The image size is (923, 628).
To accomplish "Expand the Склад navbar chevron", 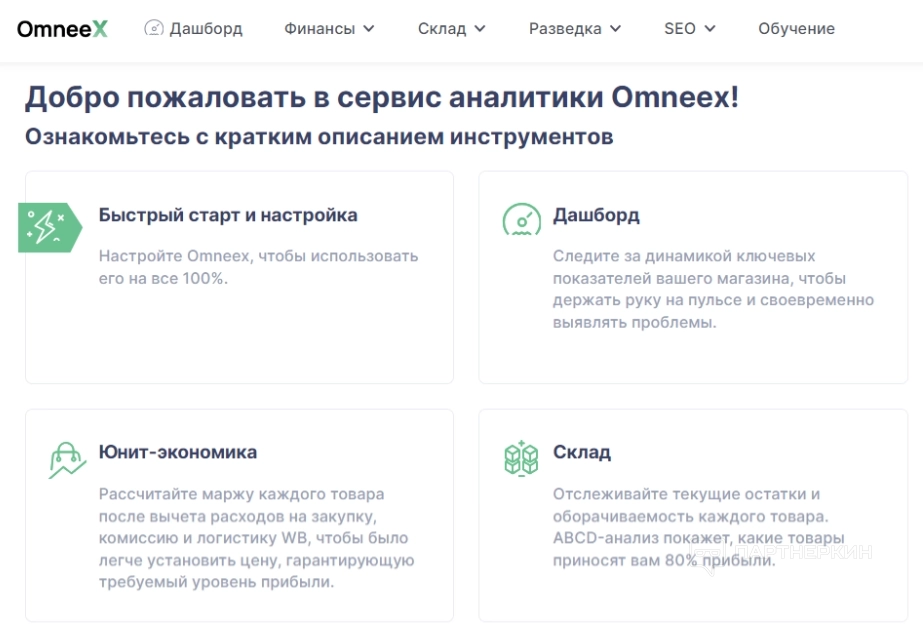I will tap(480, 28).
